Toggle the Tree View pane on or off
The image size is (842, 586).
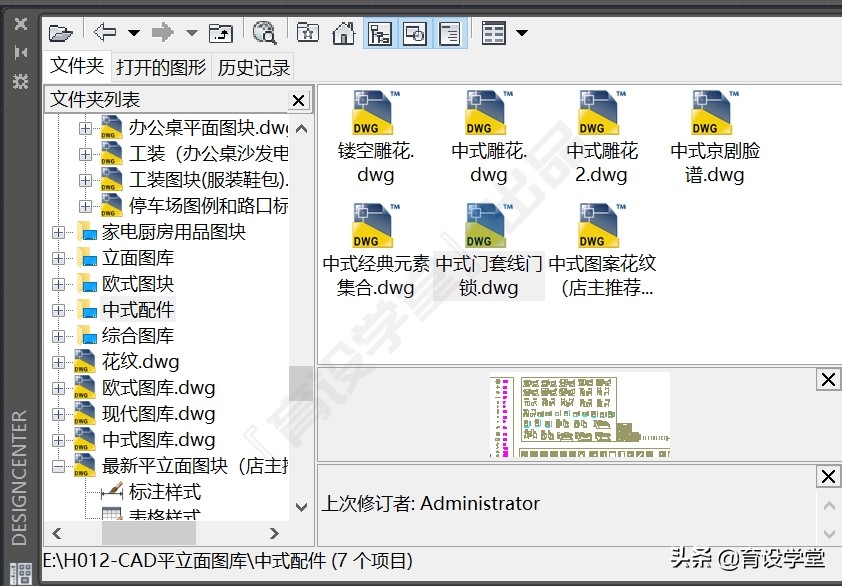[x=380, y=32]
